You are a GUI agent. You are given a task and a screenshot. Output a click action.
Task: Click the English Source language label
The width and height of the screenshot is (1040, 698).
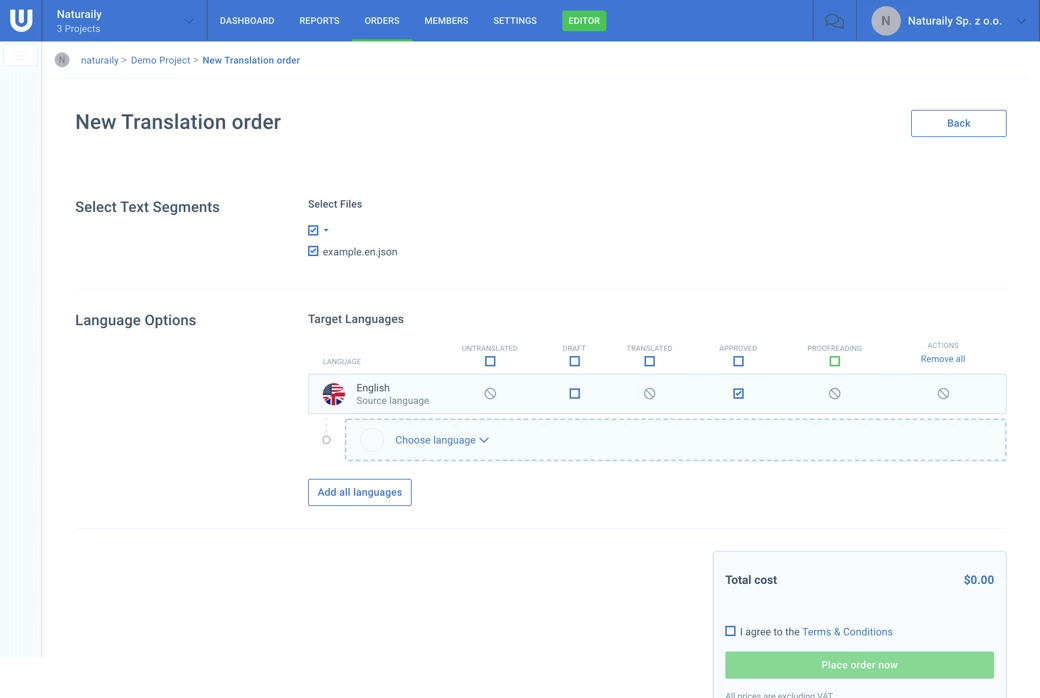[392, 394]
